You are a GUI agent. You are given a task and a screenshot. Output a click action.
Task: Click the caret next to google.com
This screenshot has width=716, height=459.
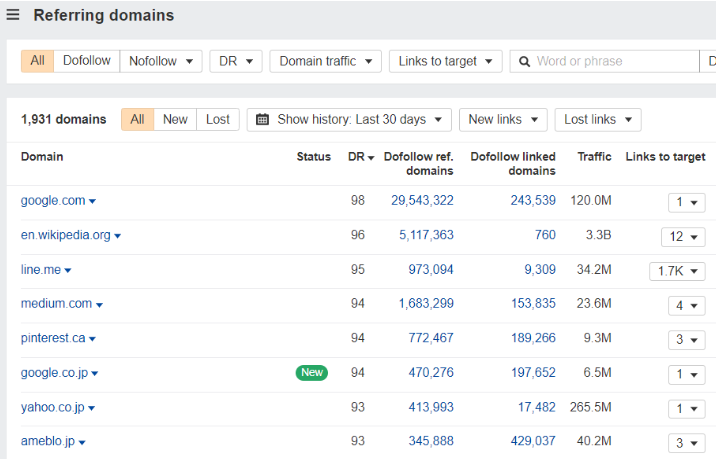[x=93, y=202]
